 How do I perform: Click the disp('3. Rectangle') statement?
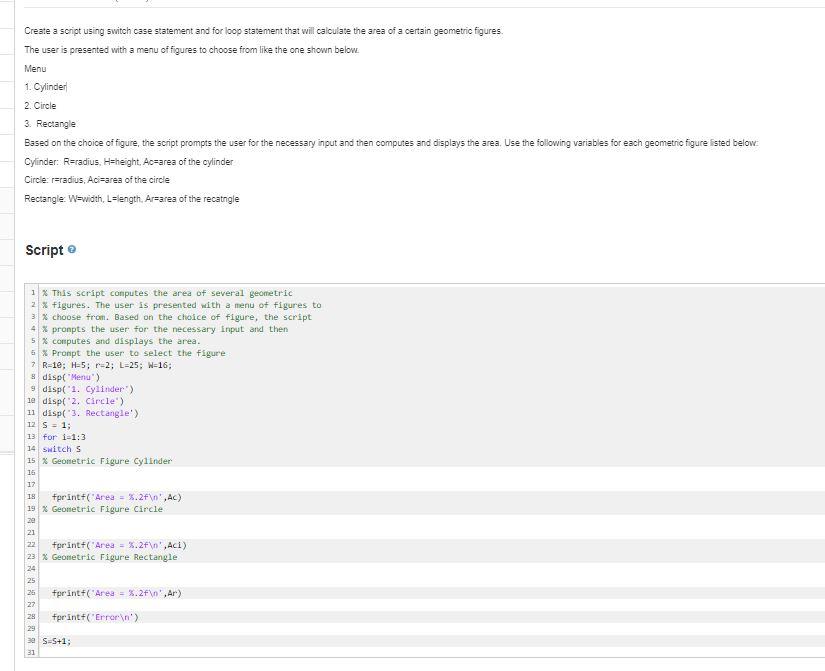(85, 413)
